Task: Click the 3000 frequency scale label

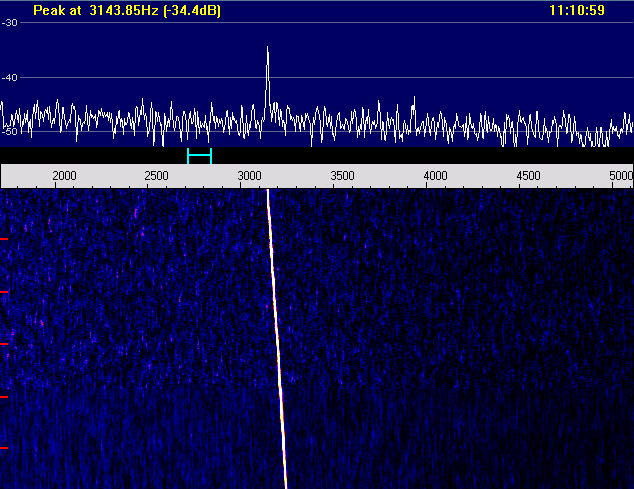Action: point(249,176)
